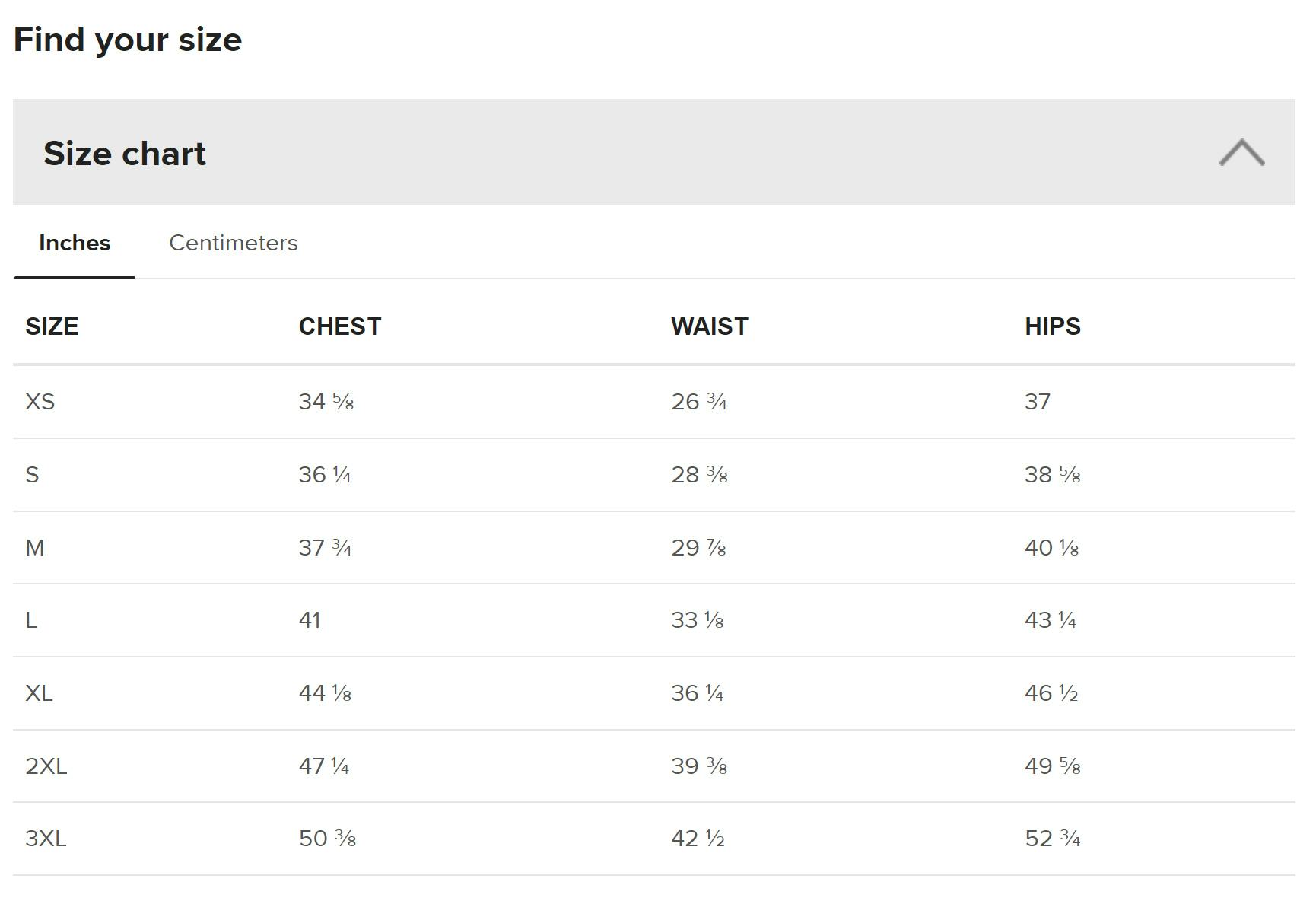Select the Inches tab
1316x920 pixels.
point(75,243)
